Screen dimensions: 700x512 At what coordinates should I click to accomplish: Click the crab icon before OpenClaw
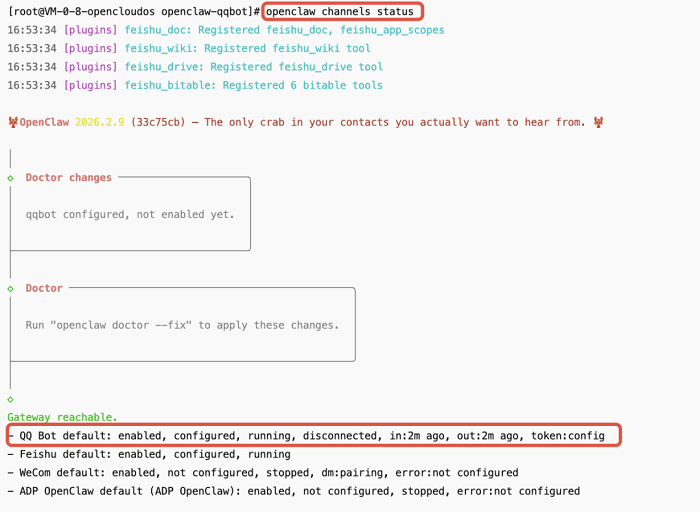13,123
